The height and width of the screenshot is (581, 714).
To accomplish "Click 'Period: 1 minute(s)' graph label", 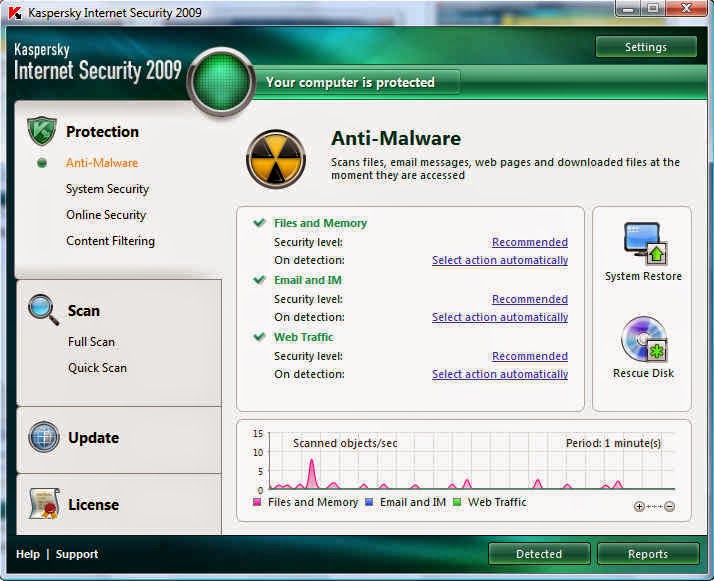I will pyautogui.click(x=613, y=443).
